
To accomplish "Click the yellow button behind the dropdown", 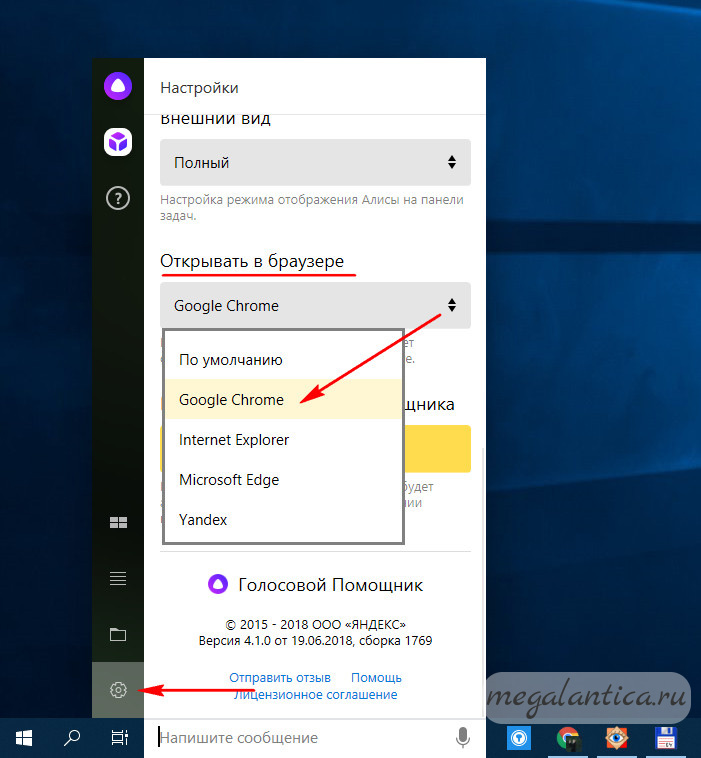I will (x=437, y=449).
